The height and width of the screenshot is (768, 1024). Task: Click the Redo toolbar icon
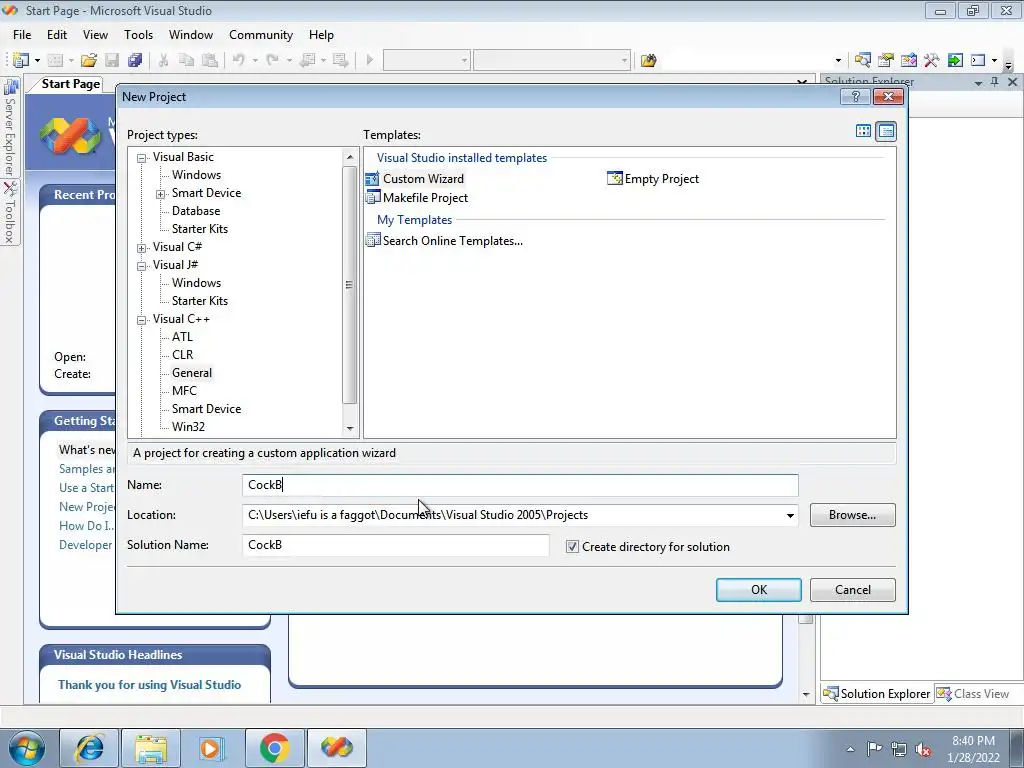point(272,60)
